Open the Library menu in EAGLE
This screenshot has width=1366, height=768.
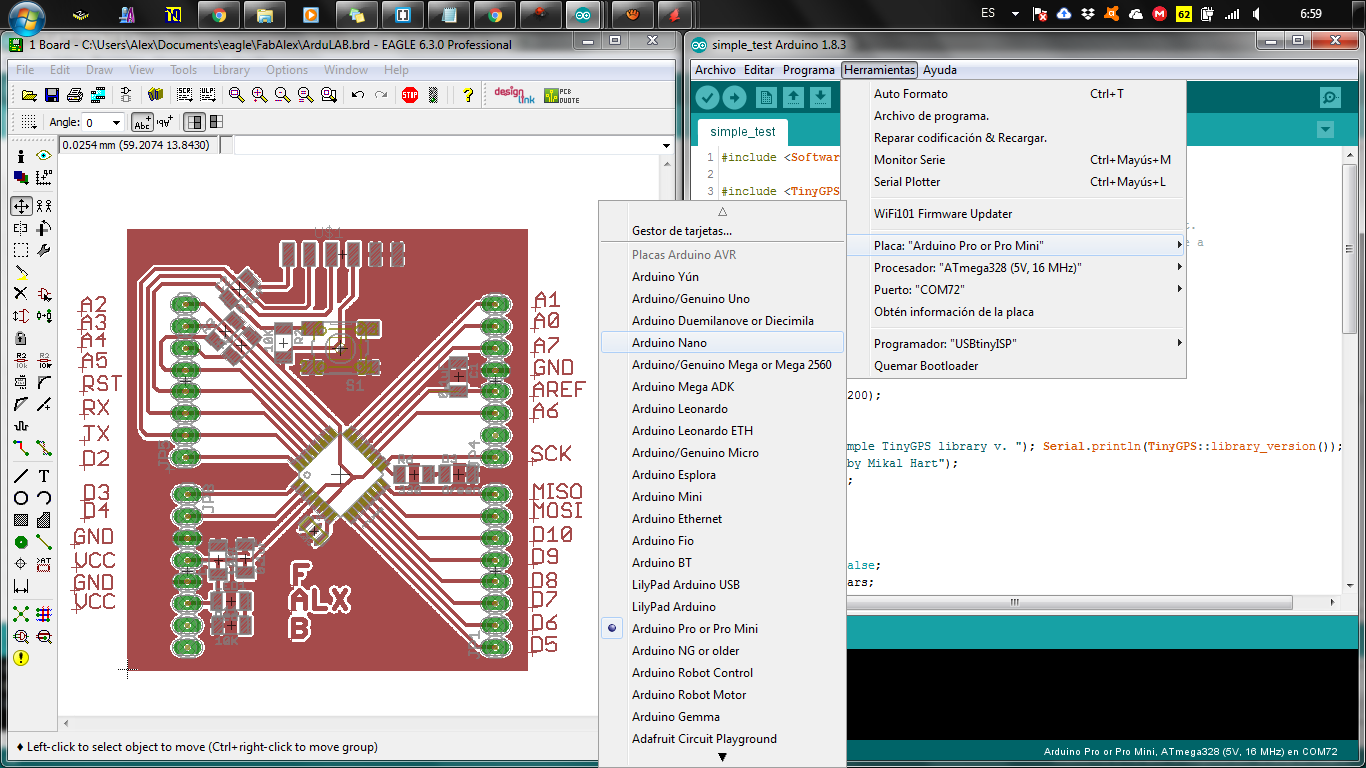pyautogui.click(x=231, y=70)
